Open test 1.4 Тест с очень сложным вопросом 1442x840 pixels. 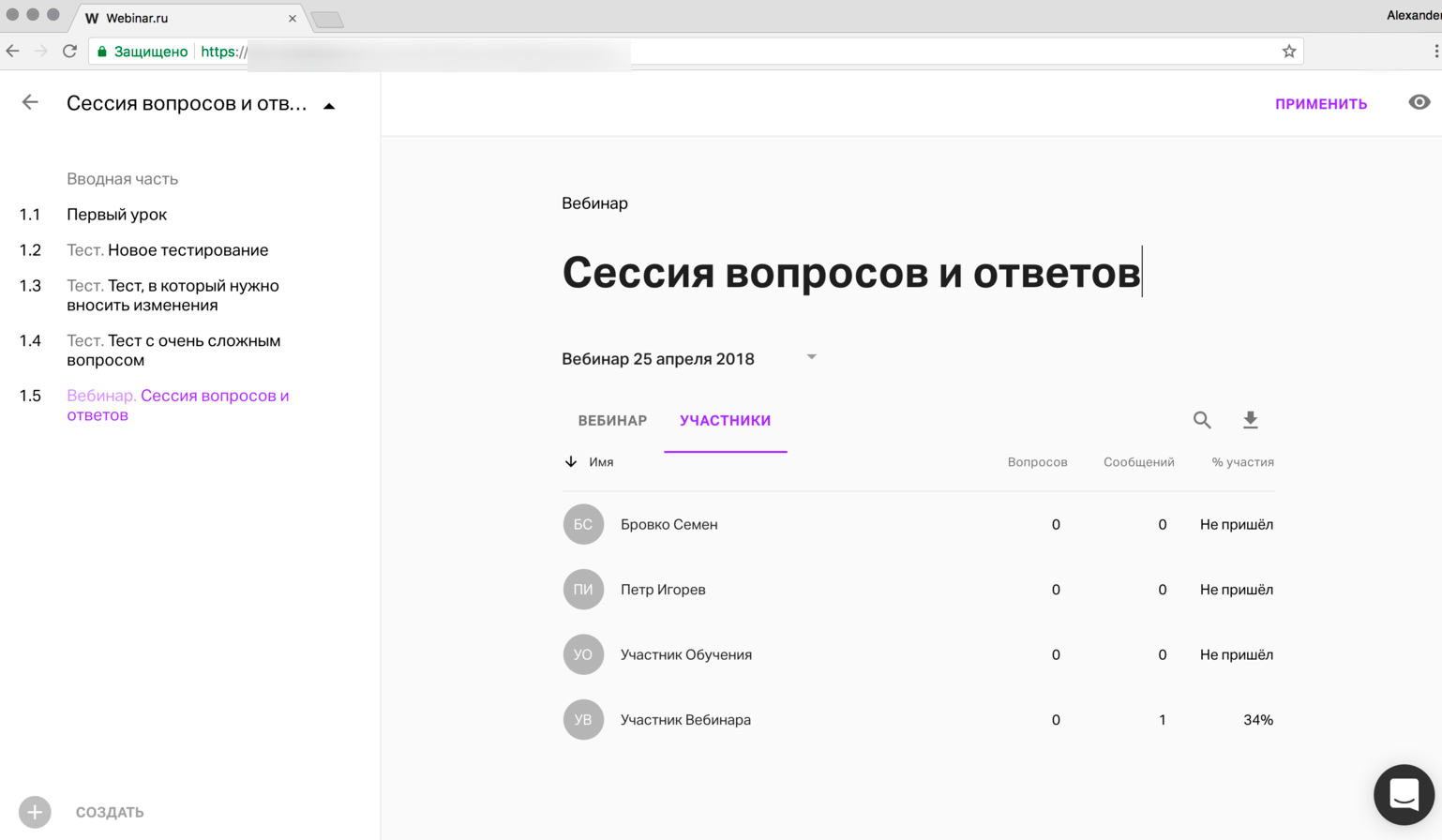coord(173,351)
